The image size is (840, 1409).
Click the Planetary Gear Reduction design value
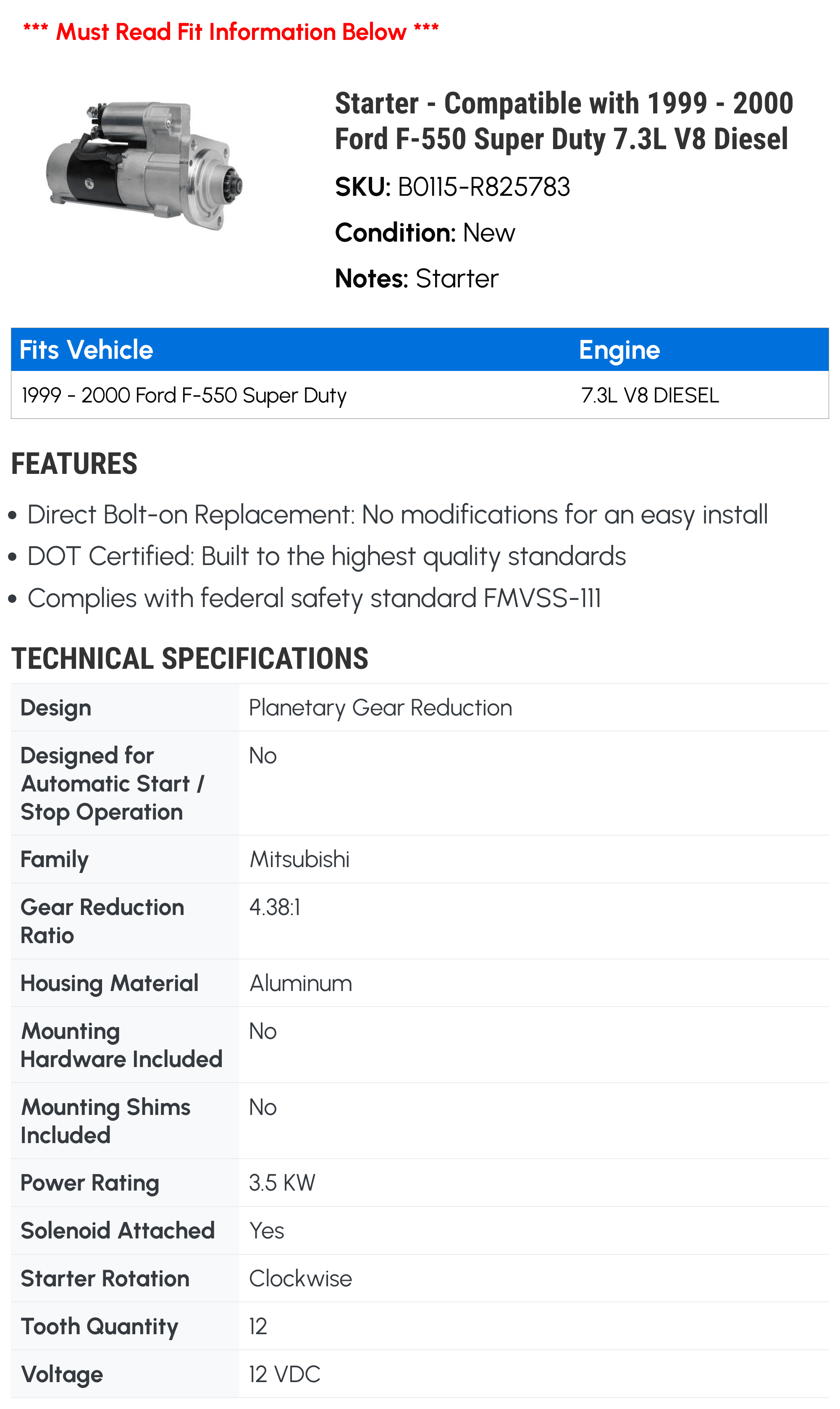click(381, 707)
